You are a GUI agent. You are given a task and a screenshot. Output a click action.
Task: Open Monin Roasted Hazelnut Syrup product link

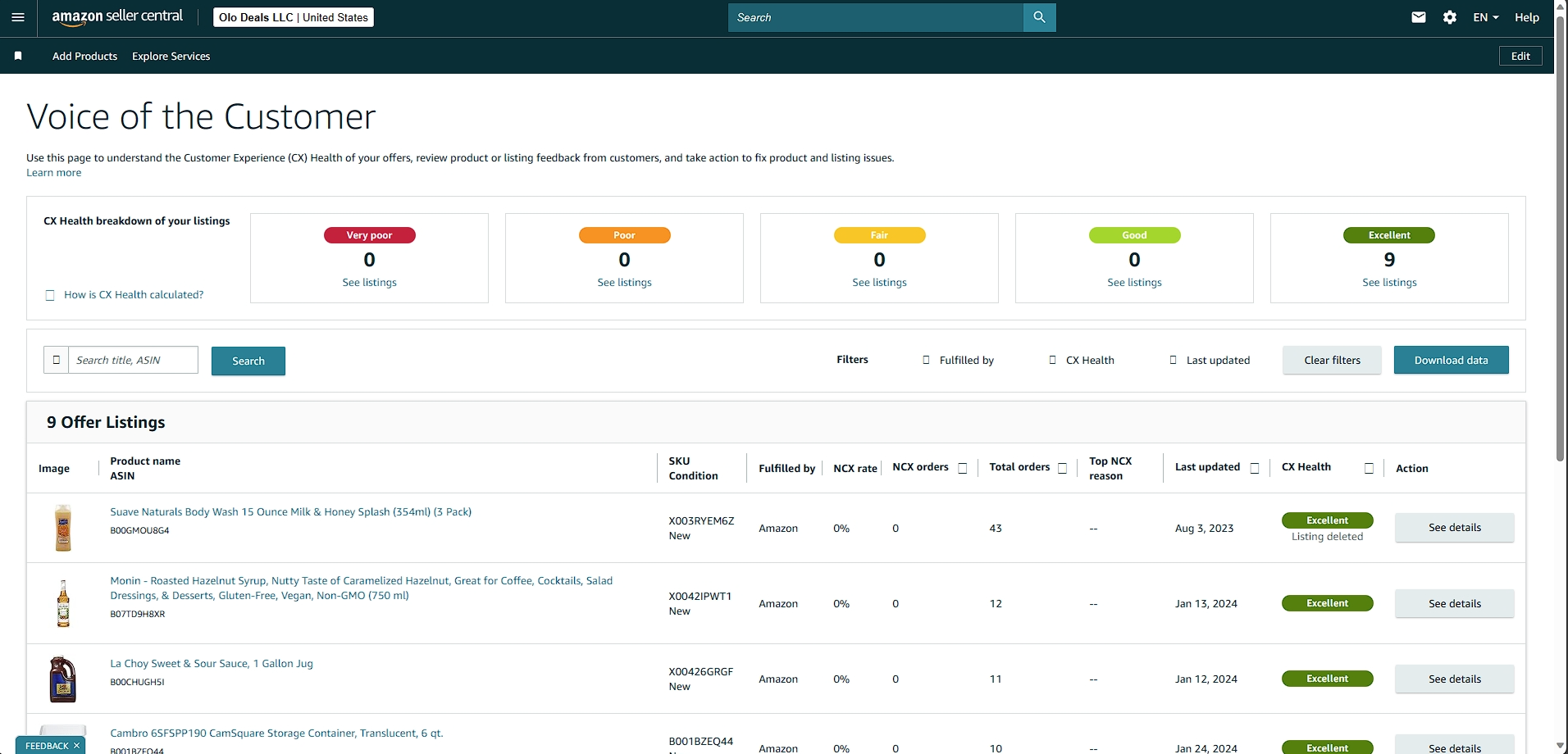[x=362, y=588]
